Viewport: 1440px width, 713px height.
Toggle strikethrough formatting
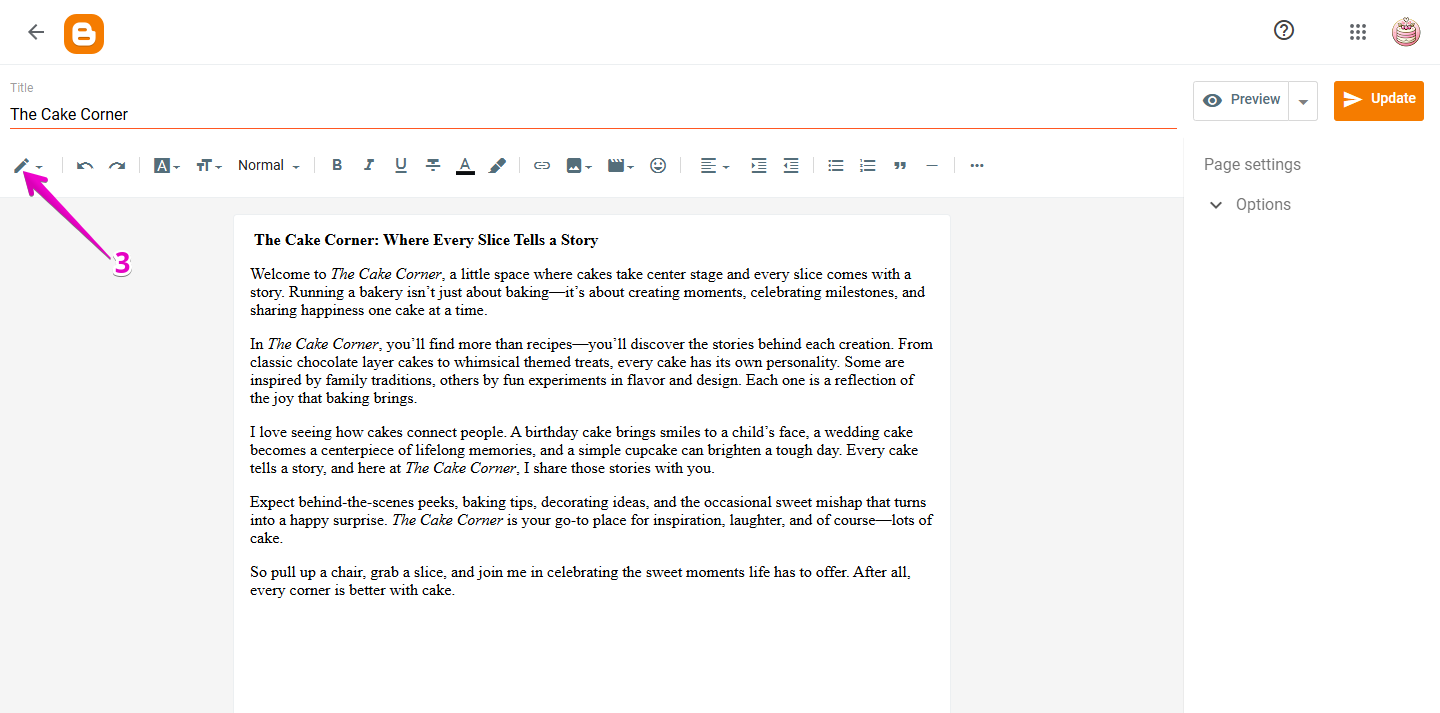[432, 165]
